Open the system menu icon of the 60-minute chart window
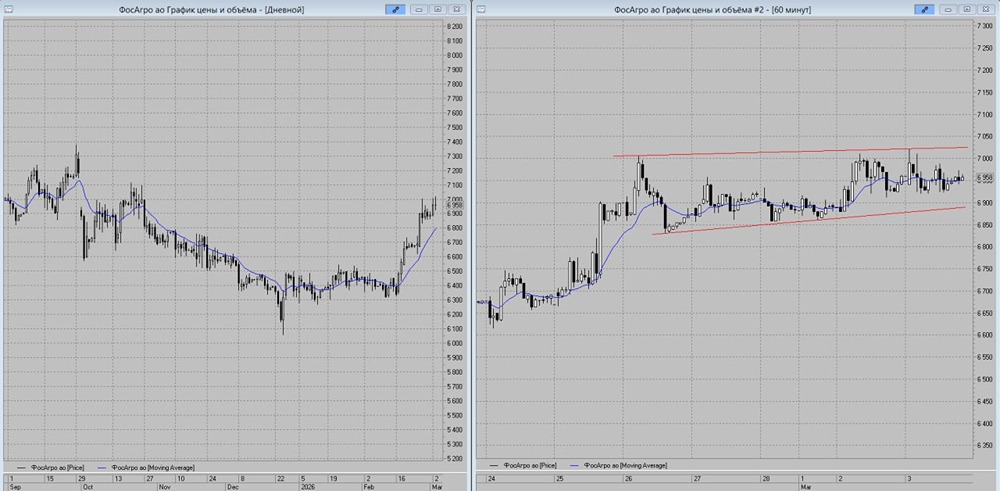1000x491 pixels. pos(481,8)
